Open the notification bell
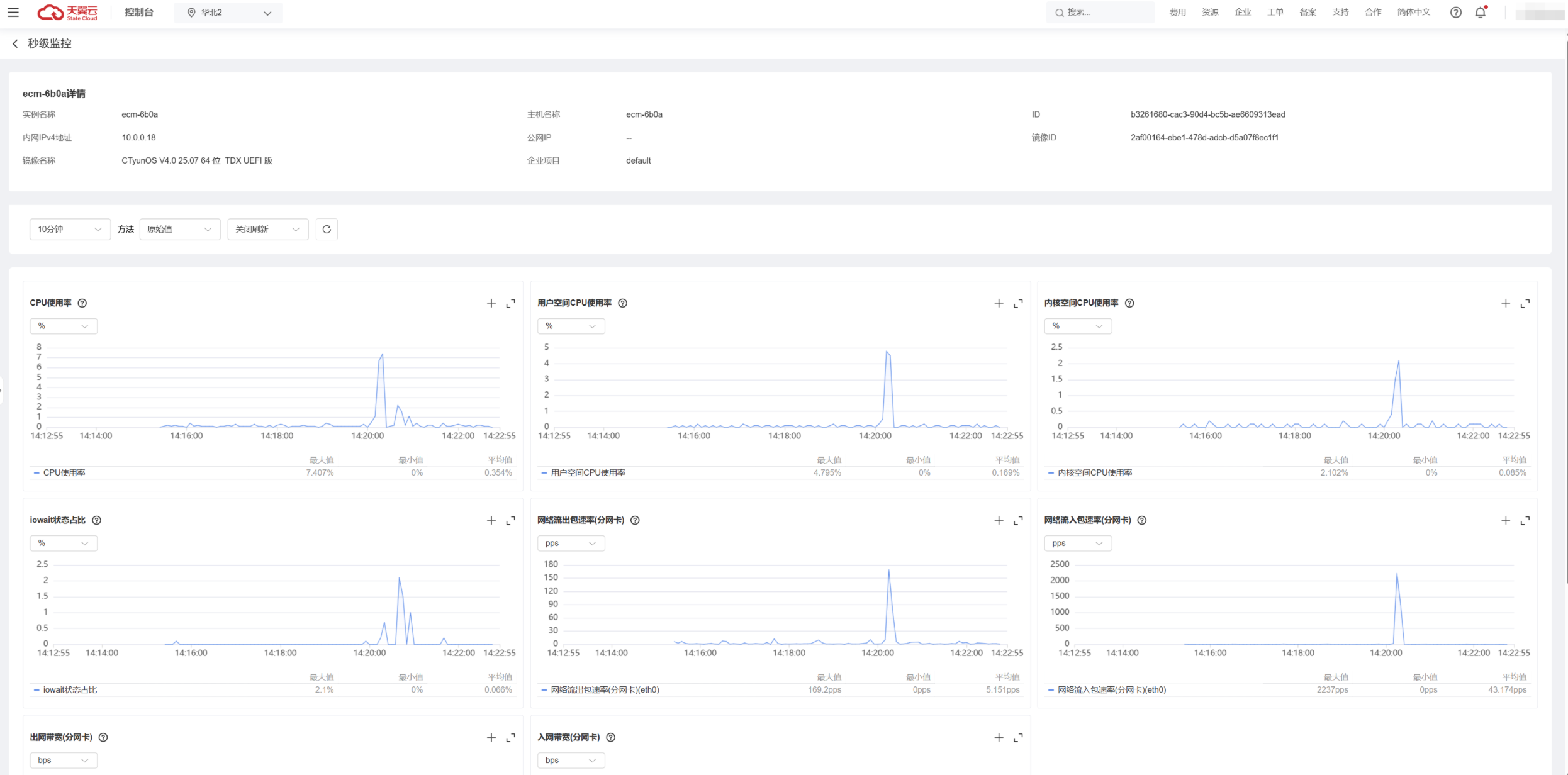 (1481, 12)
